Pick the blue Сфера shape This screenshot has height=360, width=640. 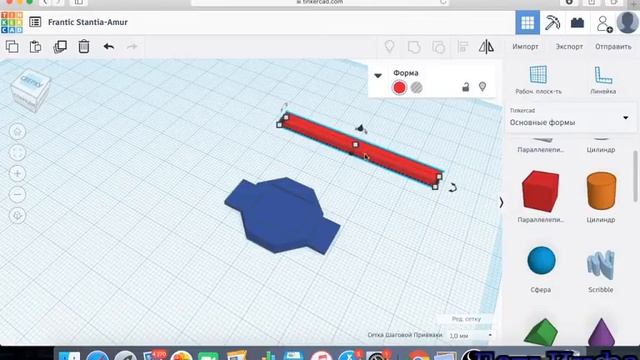pyautogui.click(x=541, y=260)
